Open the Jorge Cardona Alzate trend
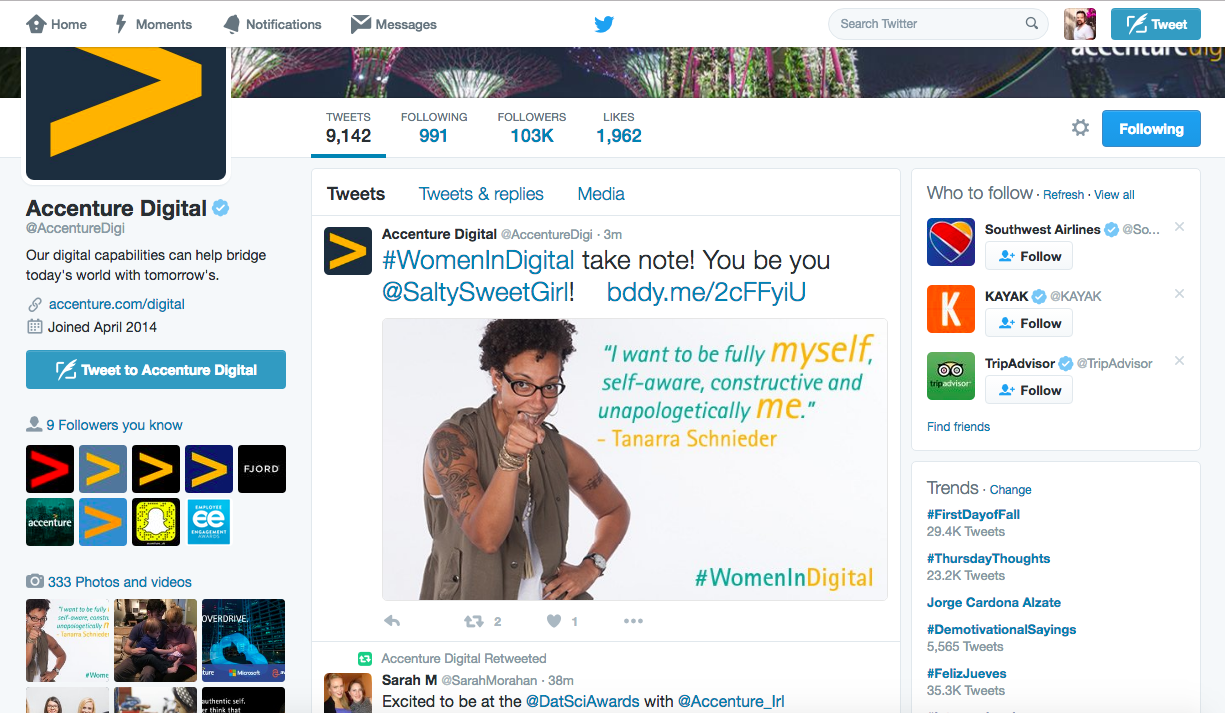Image resolution: width=1225 pixels, height=713 pixels. click(x=994, y=602)
